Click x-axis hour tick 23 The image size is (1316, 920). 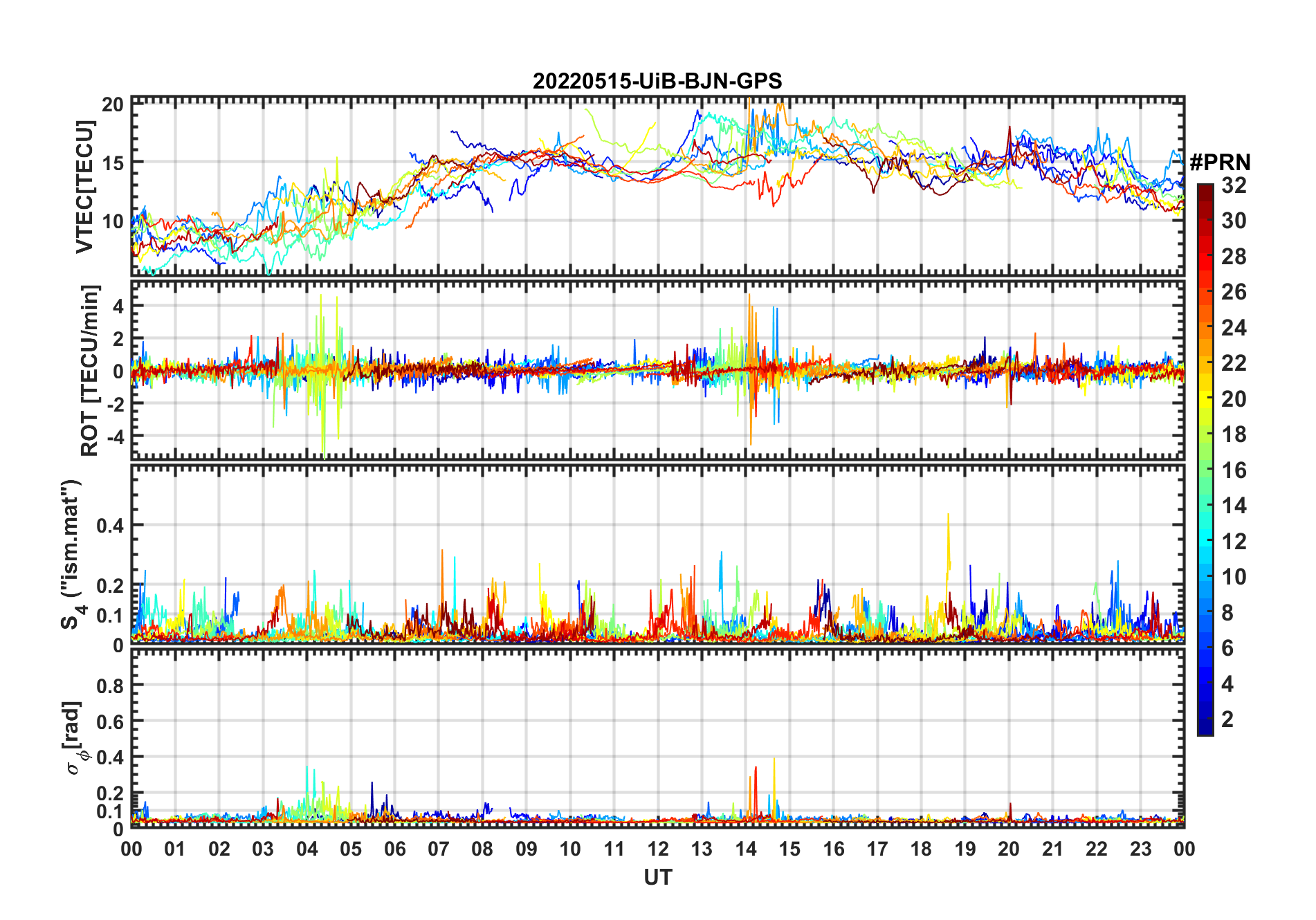pyautogui.click(x=1141, y=849)
